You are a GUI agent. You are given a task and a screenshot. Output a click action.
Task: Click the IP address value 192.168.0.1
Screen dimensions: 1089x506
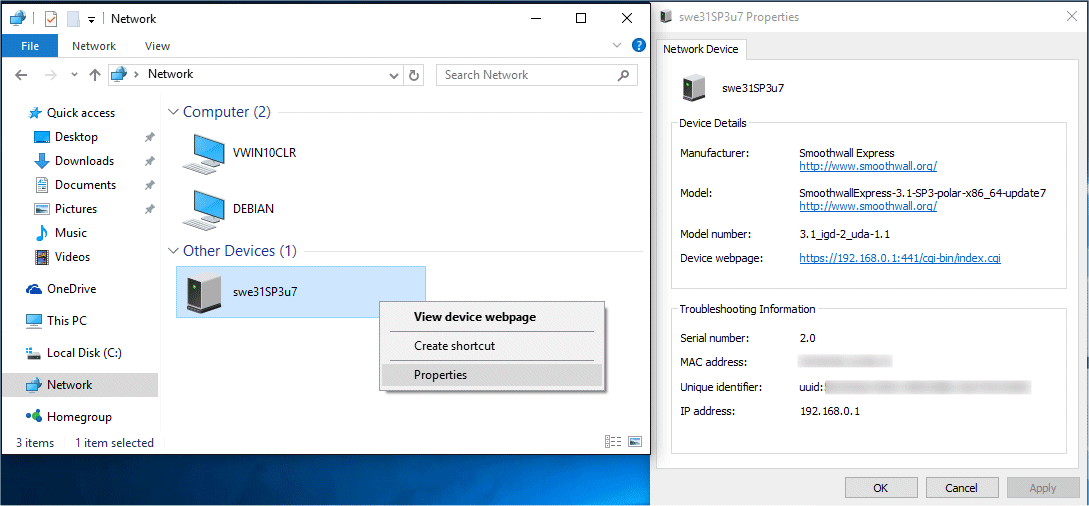point(830,412)
